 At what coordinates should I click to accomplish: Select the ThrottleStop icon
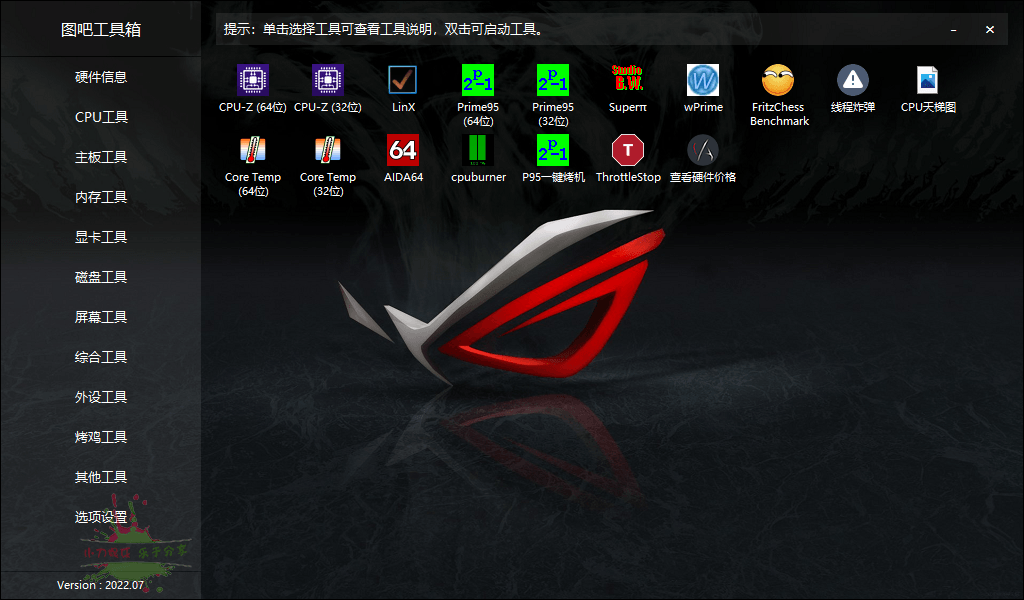click(628, 150)
